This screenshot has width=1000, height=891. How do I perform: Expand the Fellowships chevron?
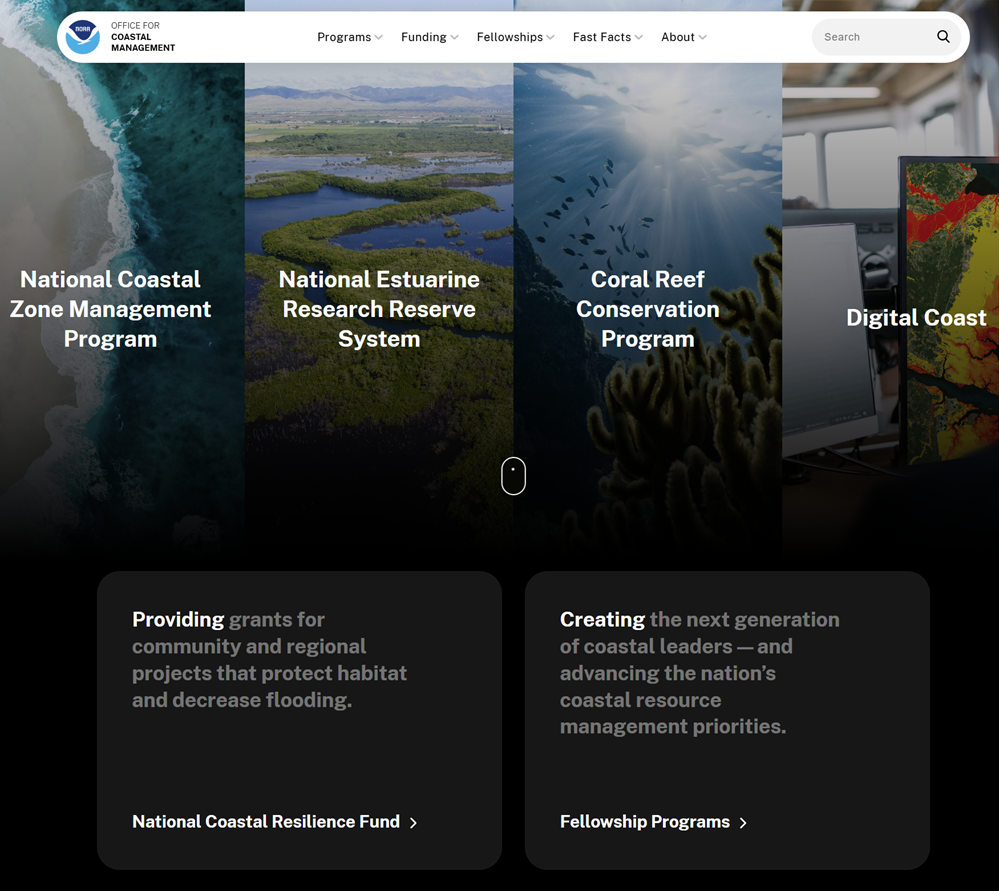[550, 38]
